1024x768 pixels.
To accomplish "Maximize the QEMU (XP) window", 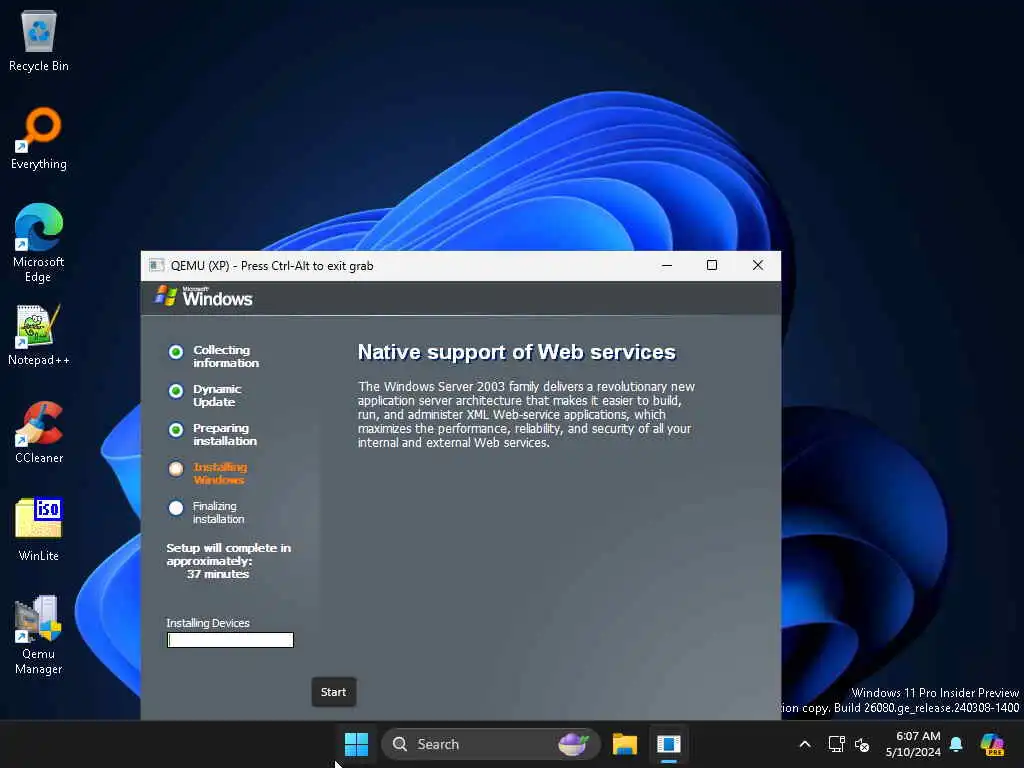I will [712, 265].
